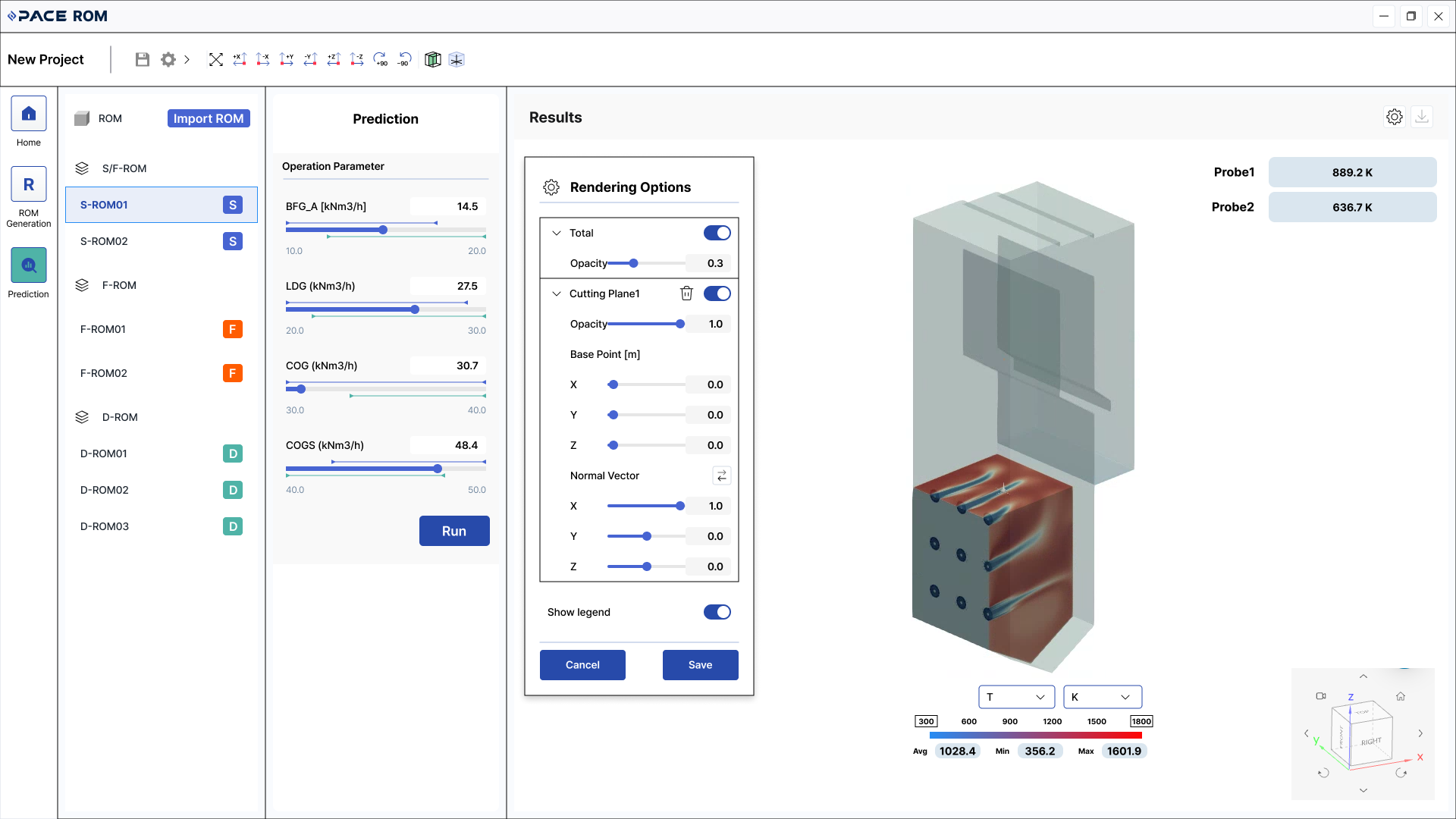Collapse the Cutting Plane1 chevron

click(x=557, y=293)
